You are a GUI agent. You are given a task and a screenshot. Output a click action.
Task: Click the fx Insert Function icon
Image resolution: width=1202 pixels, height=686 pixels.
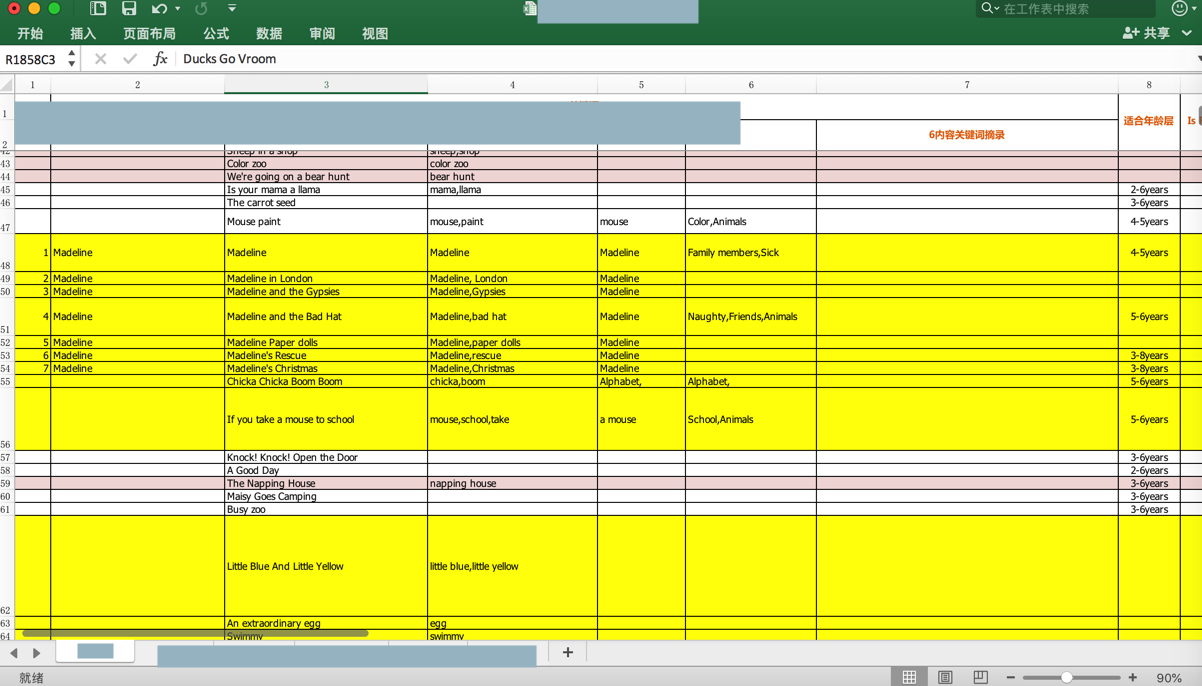tap(160, 59)
